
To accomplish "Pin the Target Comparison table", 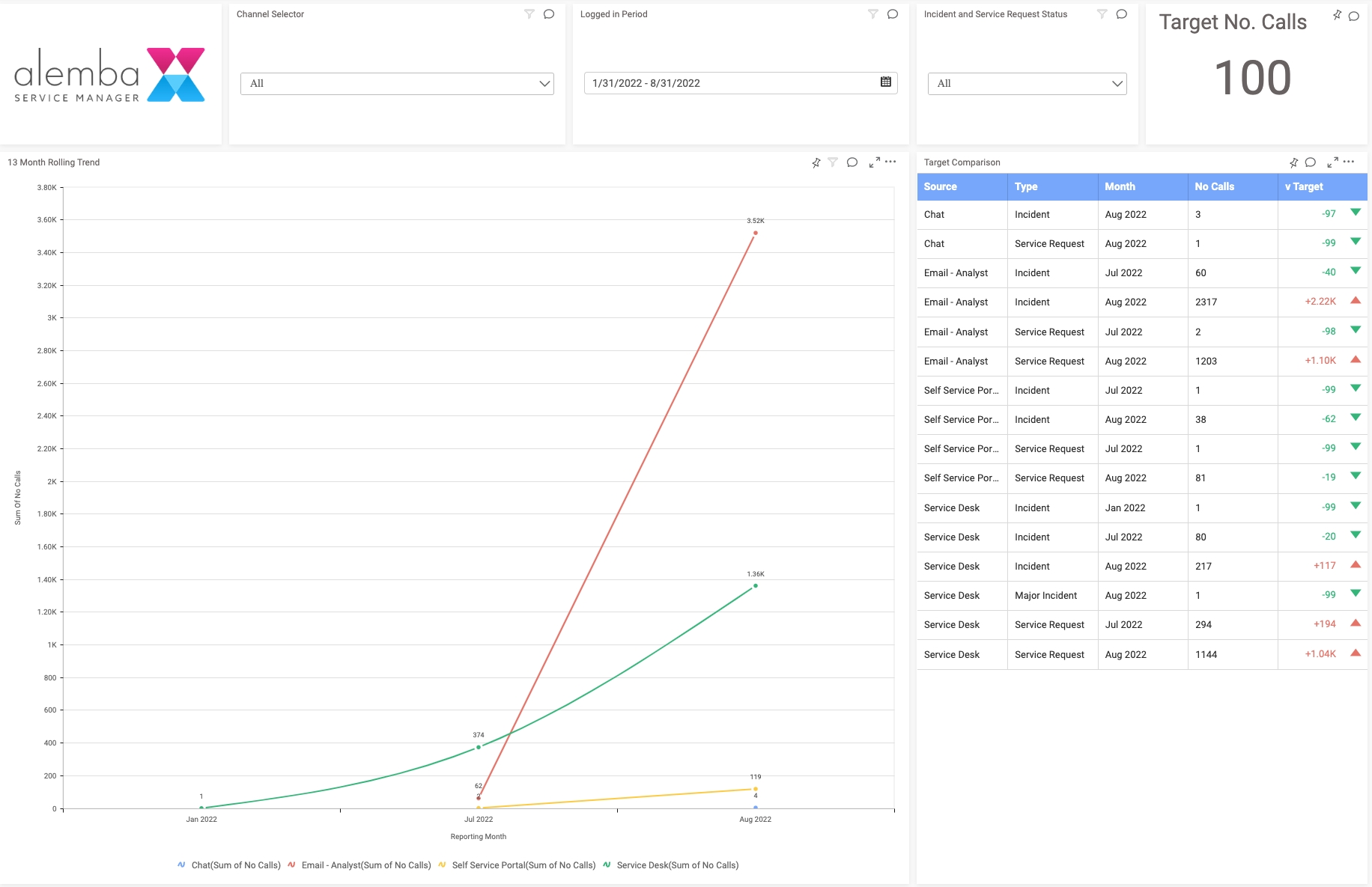I will [x=1293, y=162].
